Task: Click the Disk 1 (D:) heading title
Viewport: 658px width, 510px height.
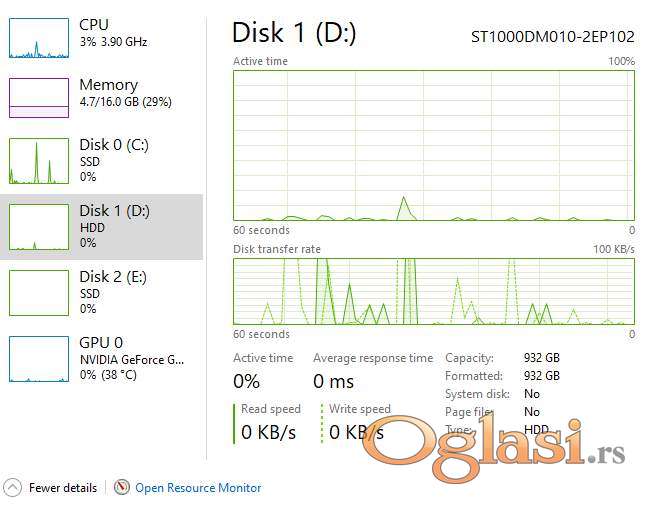Action: [293, 33]
